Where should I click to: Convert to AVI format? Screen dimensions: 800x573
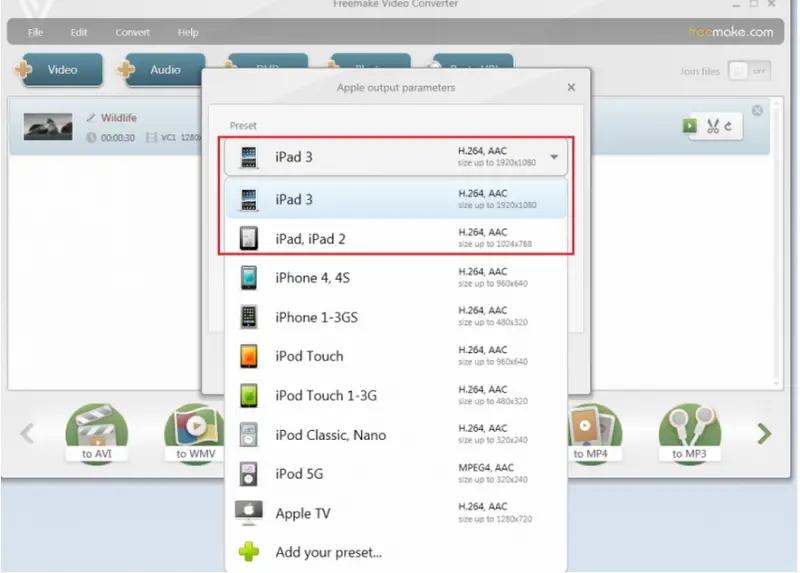point(96,434)
